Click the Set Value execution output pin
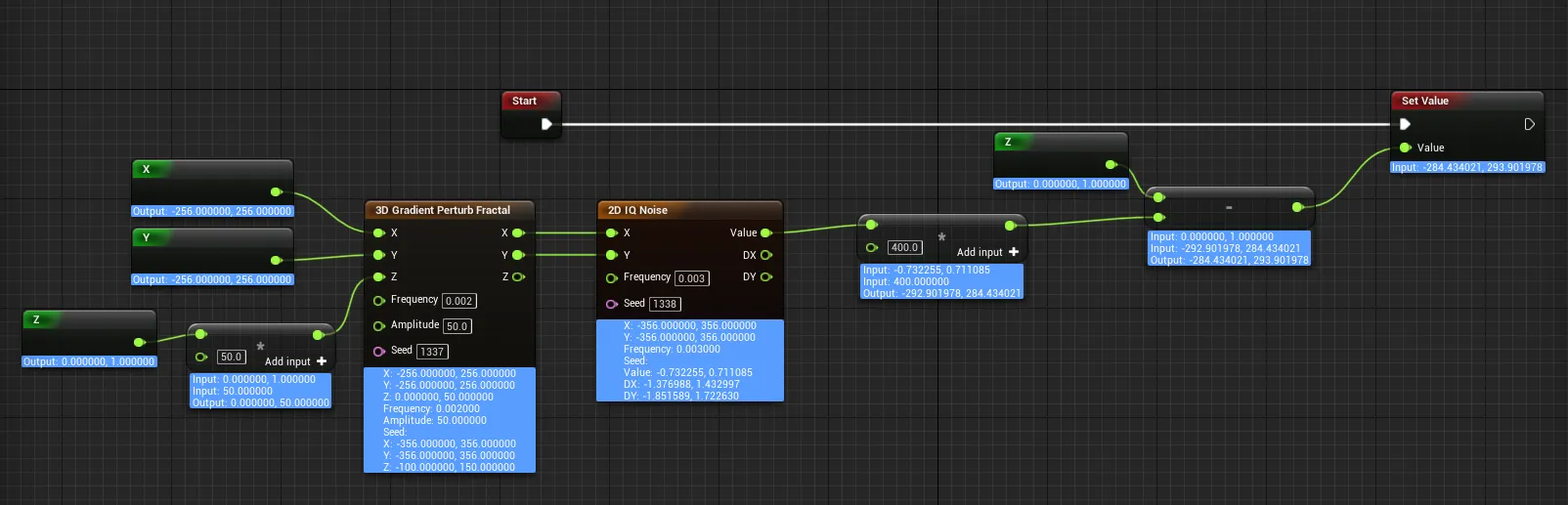 pos(1529,124)
